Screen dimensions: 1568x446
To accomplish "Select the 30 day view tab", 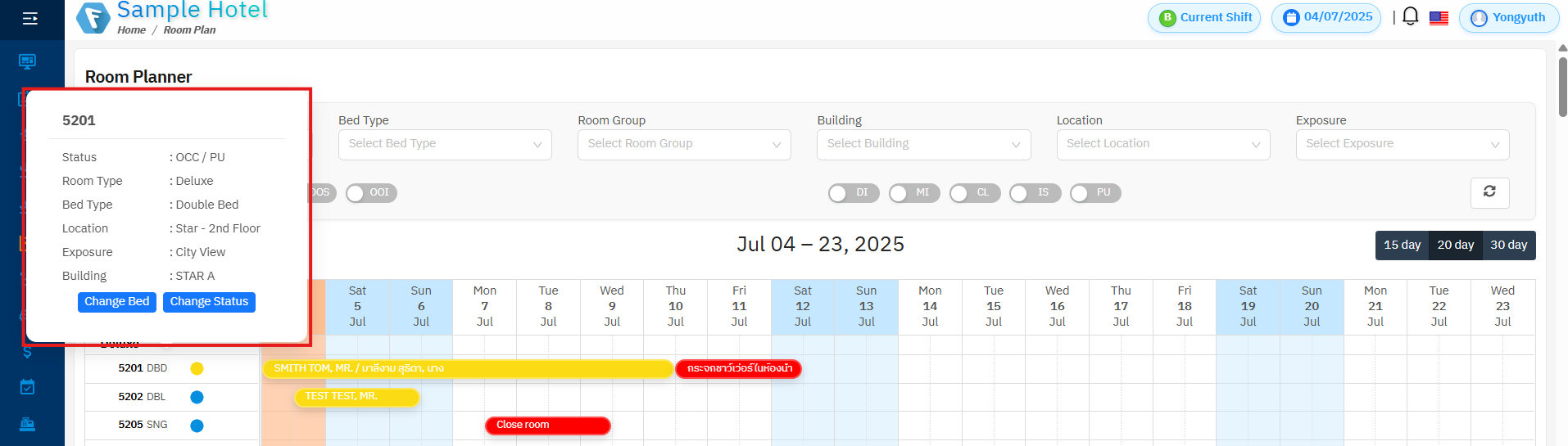I will (x=1508, y=245).
